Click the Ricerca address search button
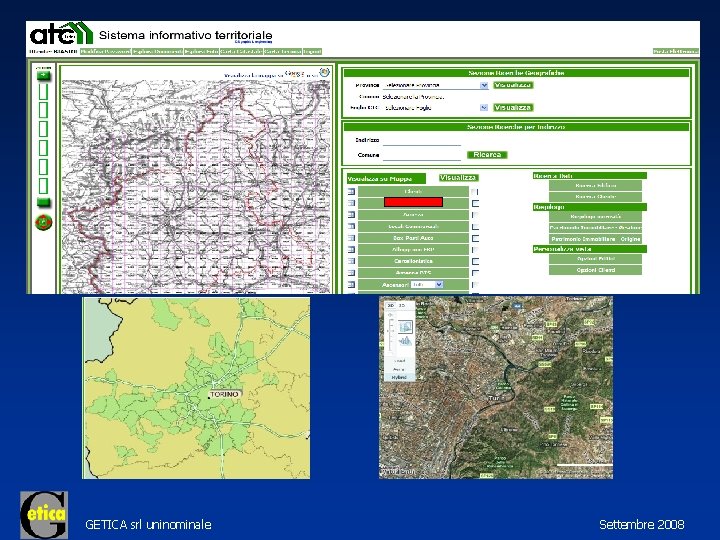The height and width of the screenshot is (540, 720). tap(487, 155)
